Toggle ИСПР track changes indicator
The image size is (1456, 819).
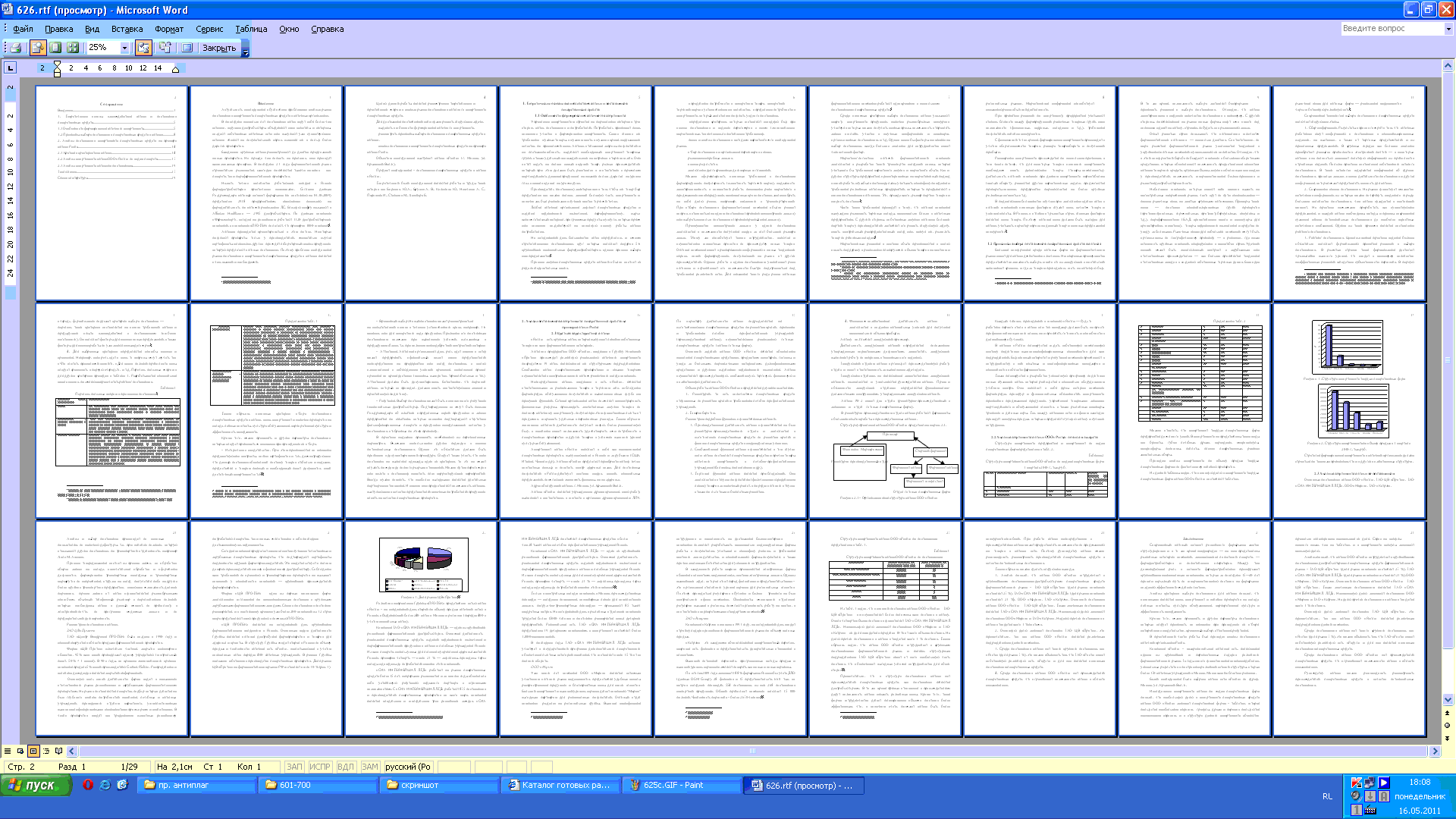tap(319, 767)
